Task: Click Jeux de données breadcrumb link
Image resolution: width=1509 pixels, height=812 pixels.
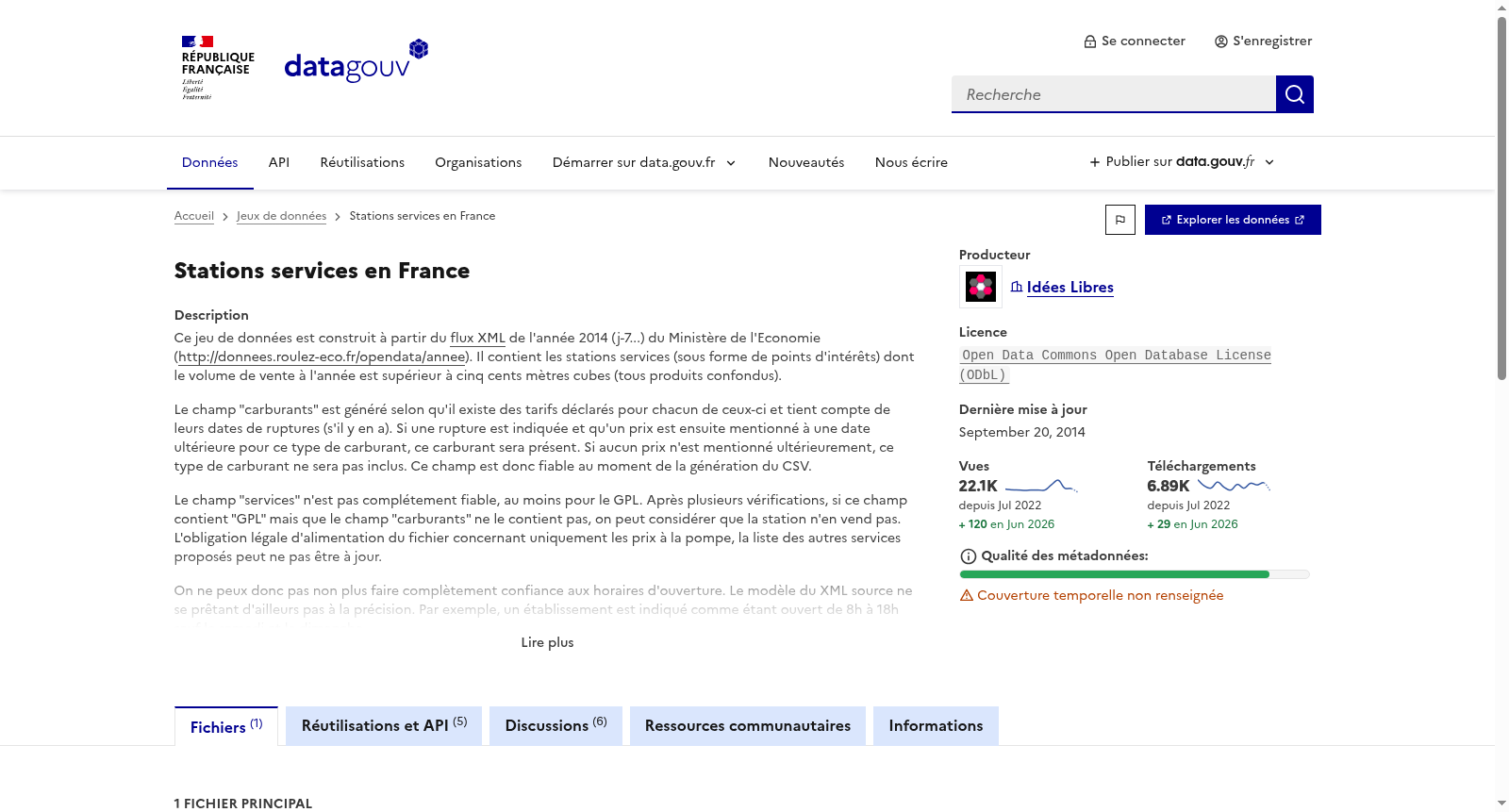Action: point(281,216)
